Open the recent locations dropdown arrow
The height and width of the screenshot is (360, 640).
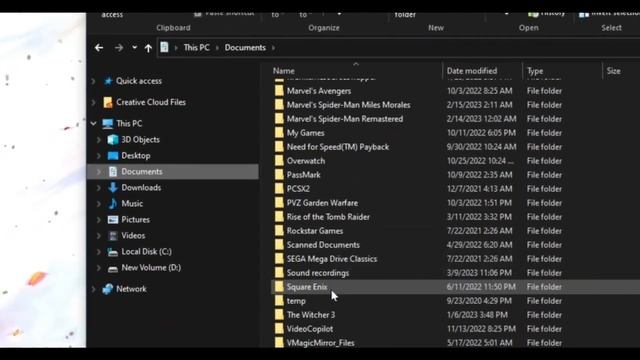(134, 48)
